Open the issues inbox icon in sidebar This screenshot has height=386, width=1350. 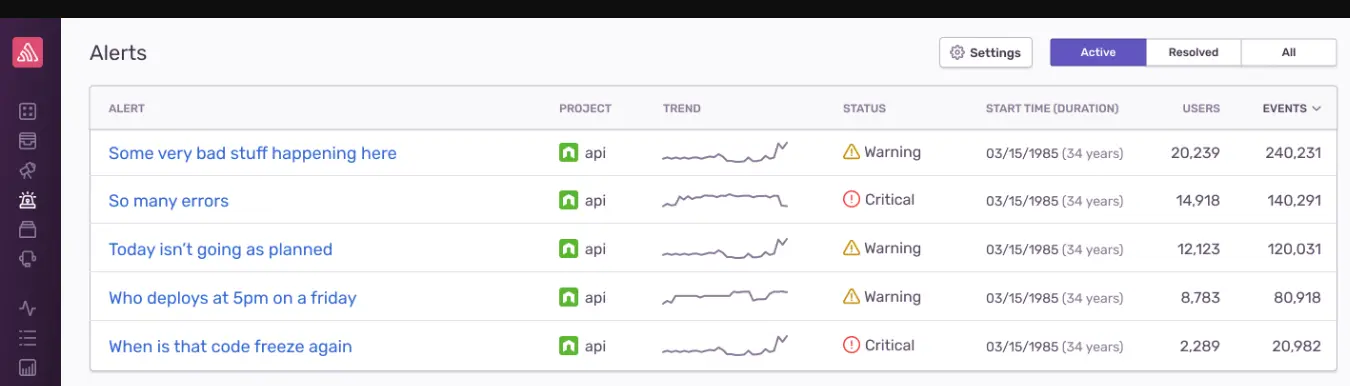coord(28,141)
